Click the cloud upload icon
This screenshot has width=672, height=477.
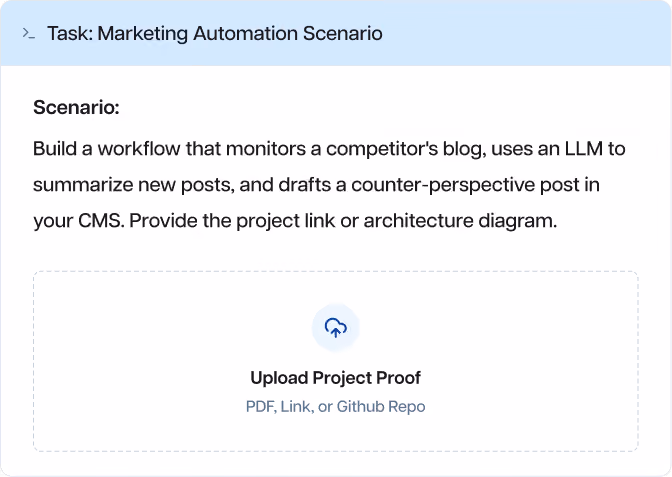click(x=336, y=328)
